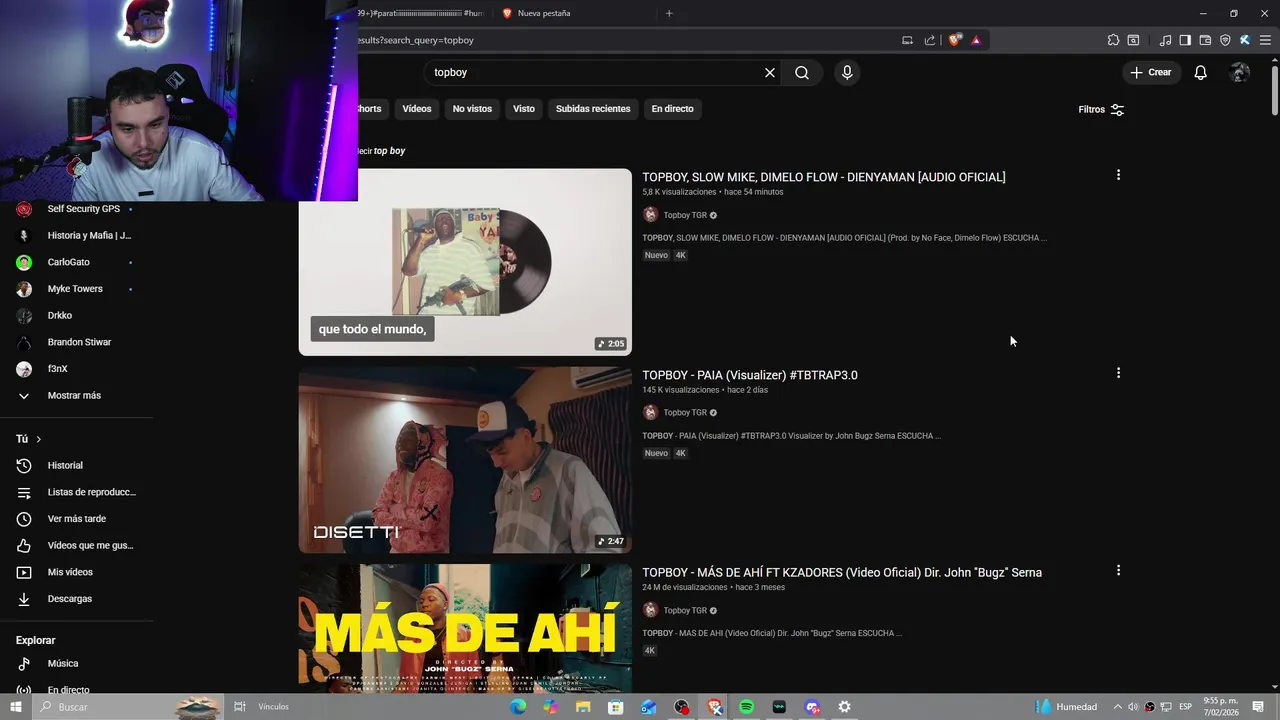Activate voice search microphone
Viewport: 1280px width, 720px height.
click(x=847, y=72)
